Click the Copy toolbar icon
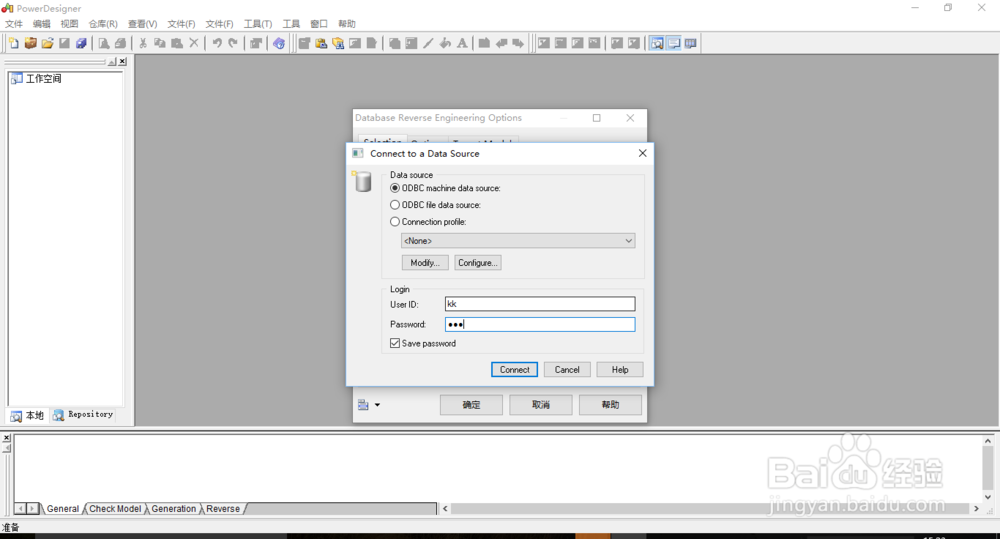Viewport: 1000px width, 539px height. [x=159, y=43]
